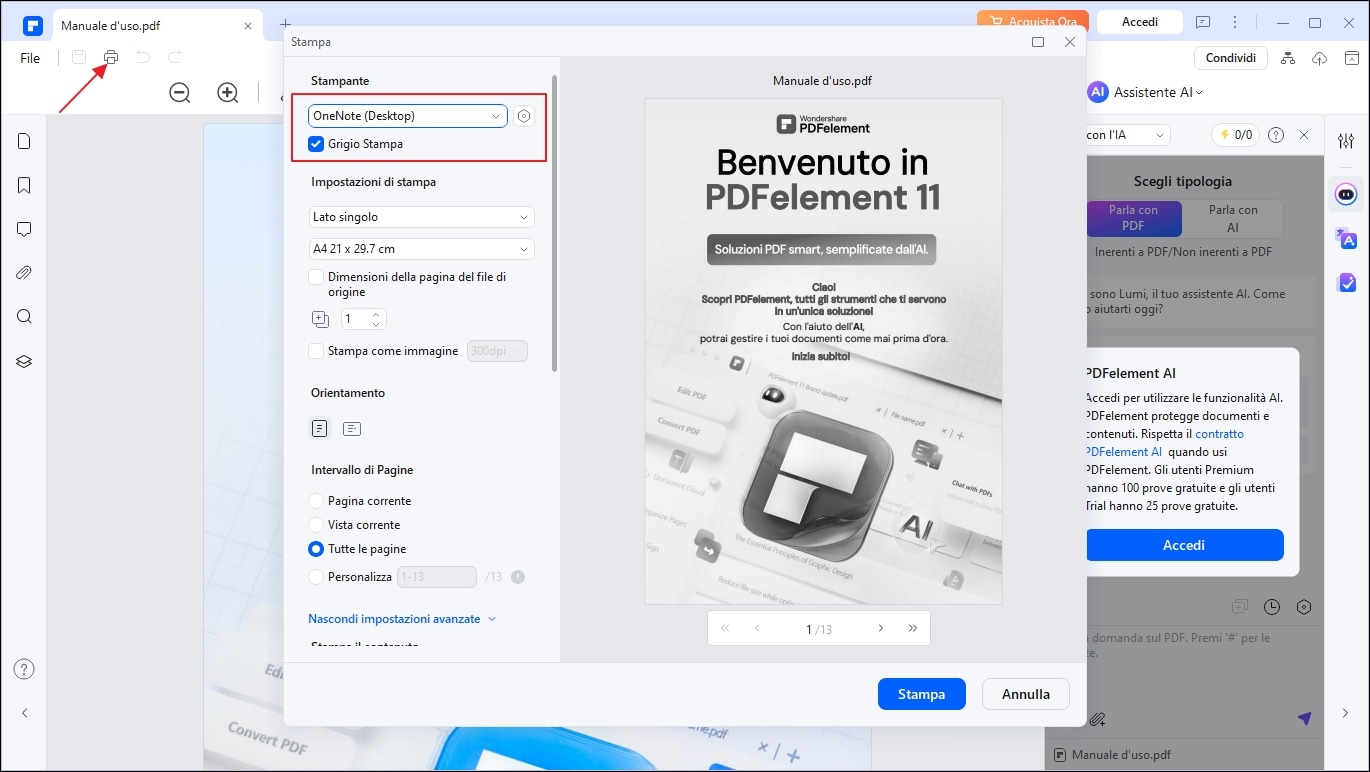Open the OneNote (Desktop) printer dropdown
This screenshot has height=772, width=1370.
pyautogui.click(x=408, y=116)
